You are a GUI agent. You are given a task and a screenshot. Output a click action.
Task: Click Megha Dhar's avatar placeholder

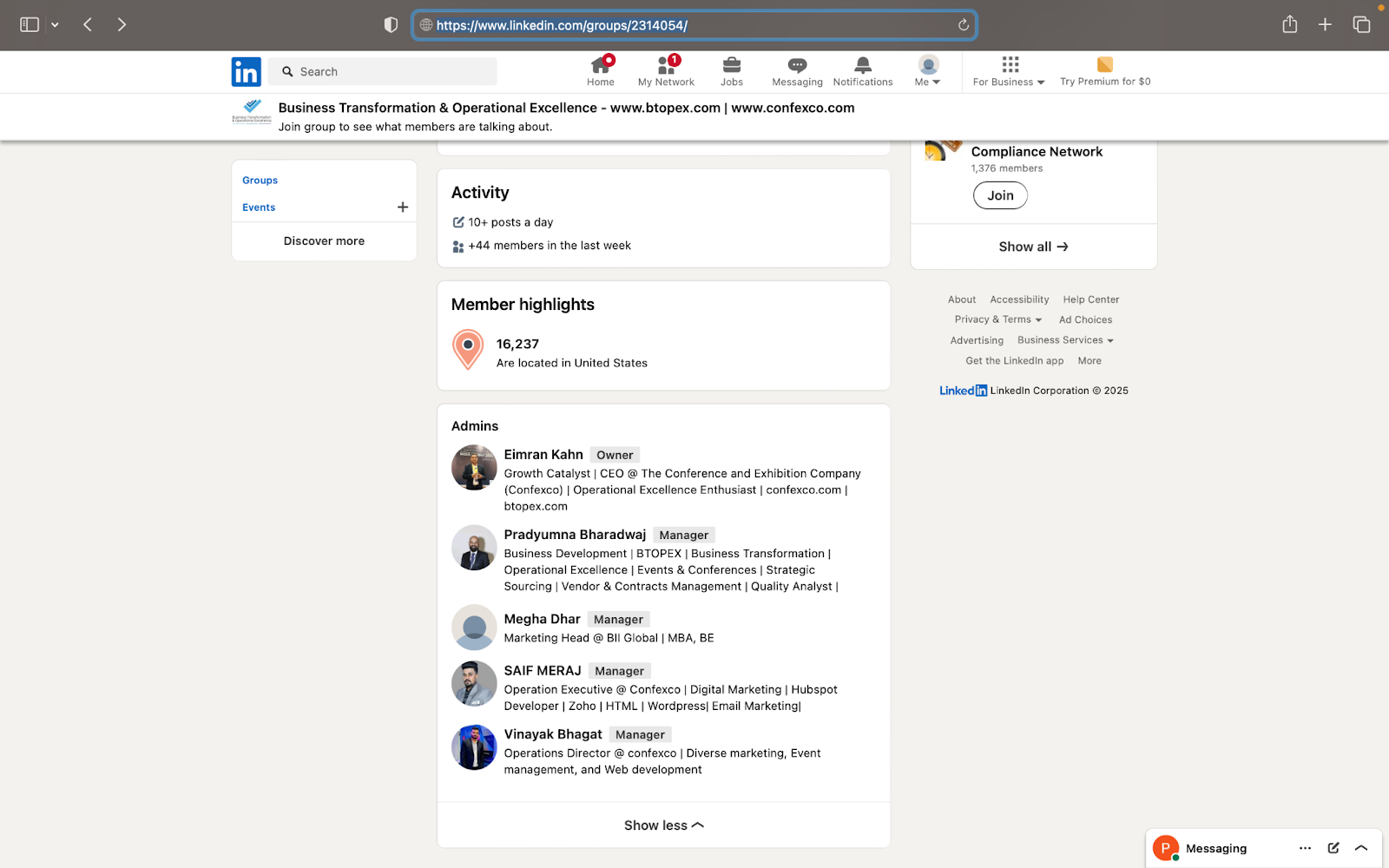(474, 628)
